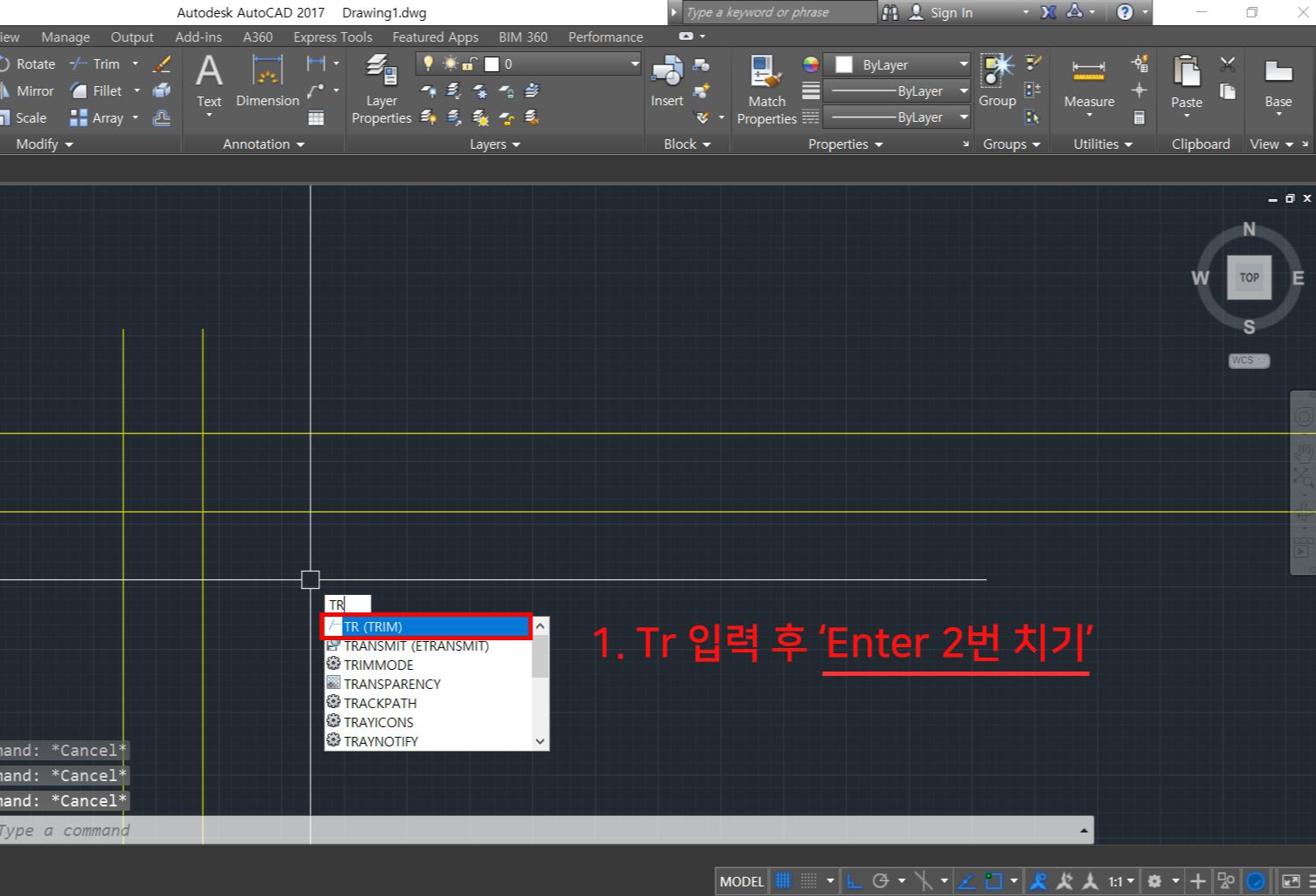Click the autocomplete list scroll down arrow
1316x896 pixels.
[x=540, y=741]
